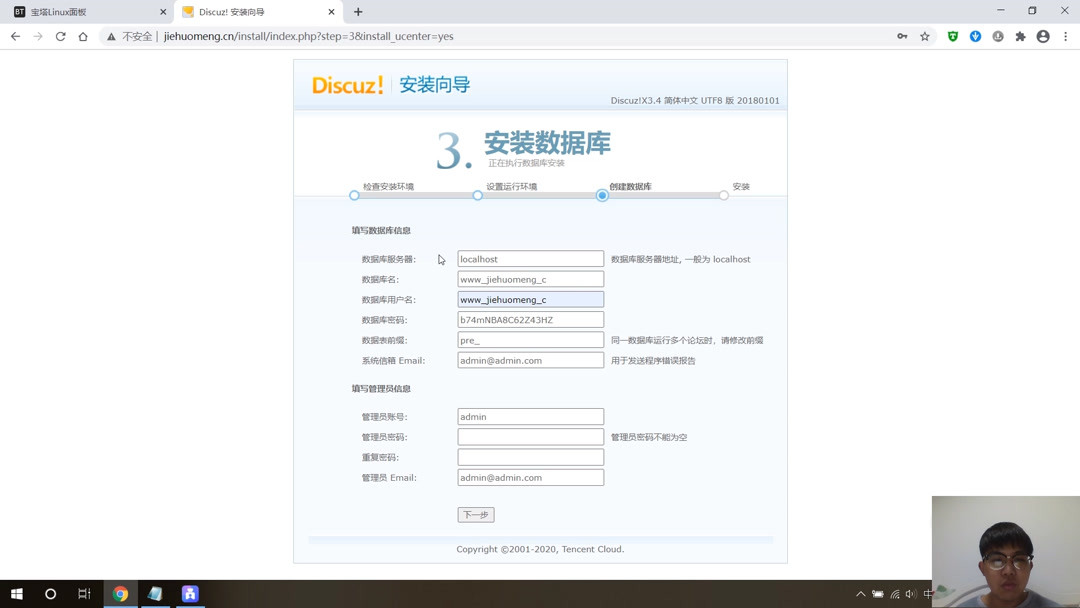The width and height of the screenshot is (1080, 608).
Task: Click inside the 管理员密码 input field
Action: tap(530, 436)
